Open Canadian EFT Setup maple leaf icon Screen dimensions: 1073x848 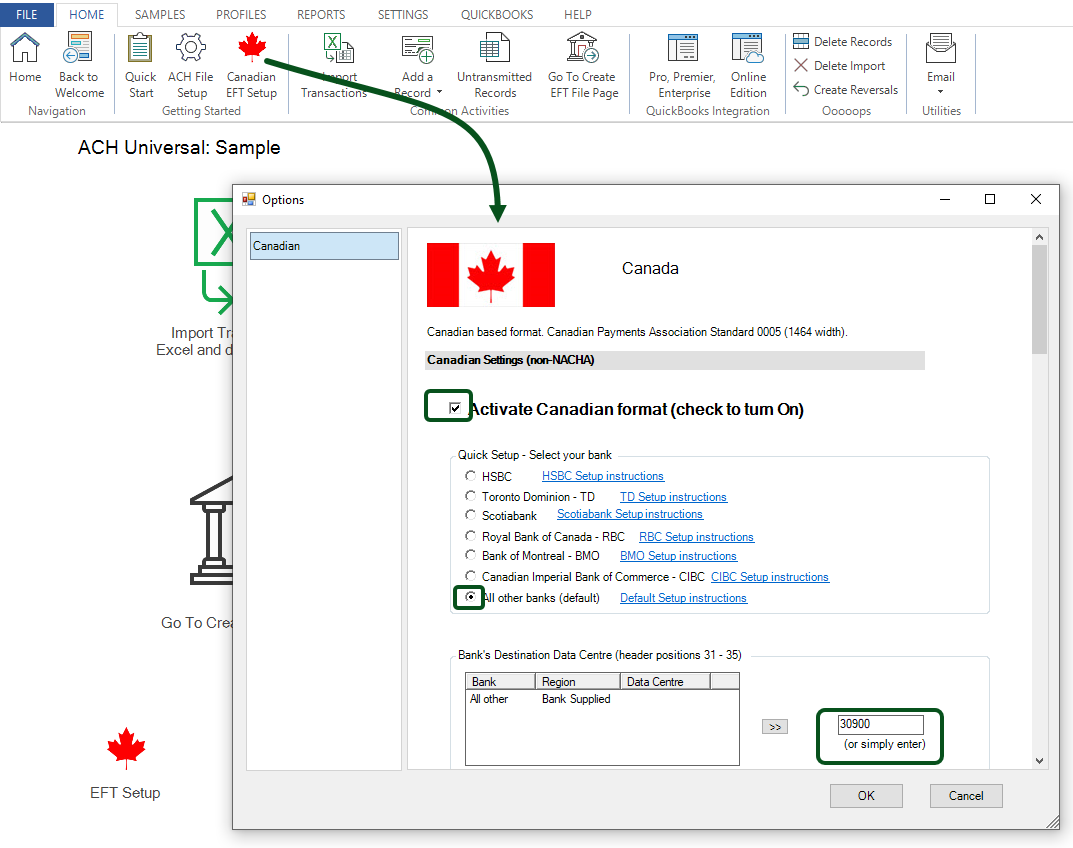click(x=251, y=47)
